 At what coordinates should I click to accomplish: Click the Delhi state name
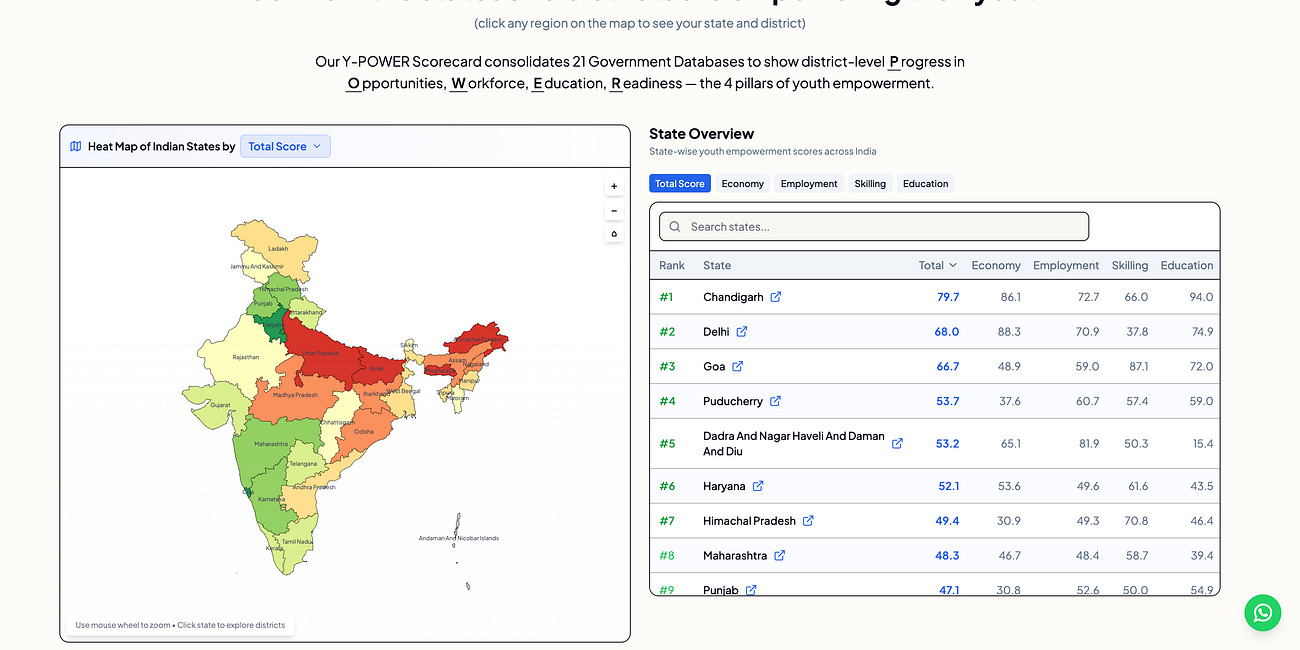(716, 332)
